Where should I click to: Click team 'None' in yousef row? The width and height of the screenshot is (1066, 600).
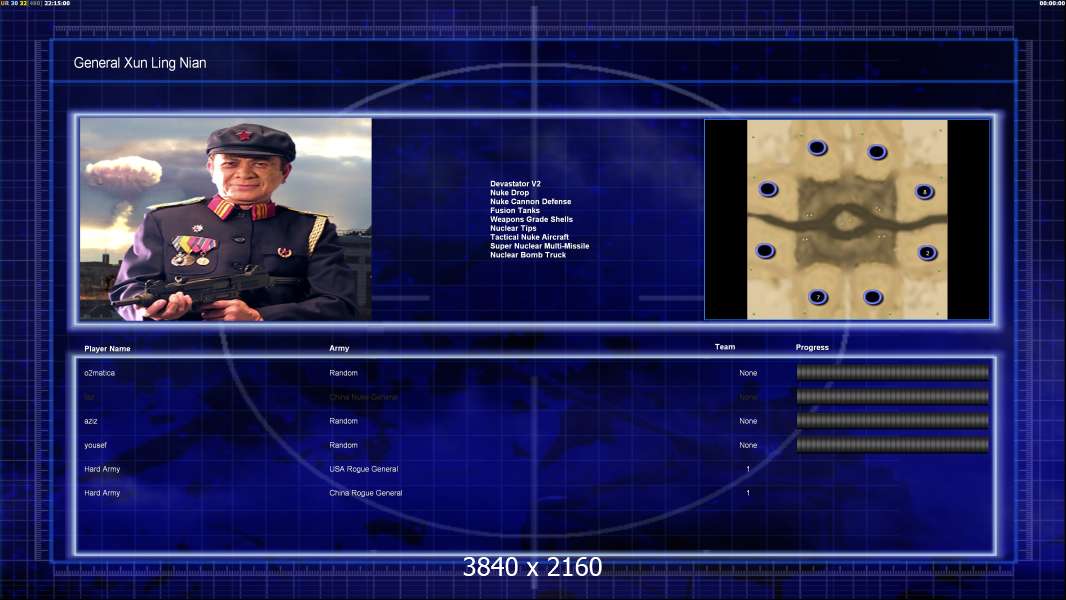pos(748,445)
